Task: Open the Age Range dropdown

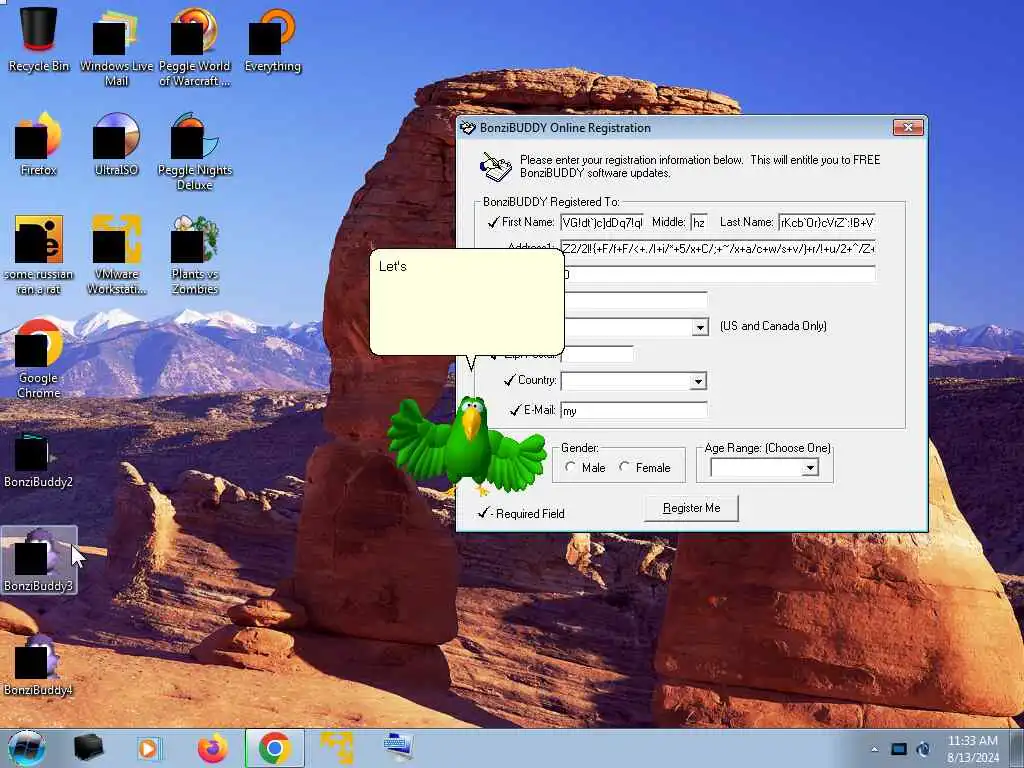Action: coord(810,468)
